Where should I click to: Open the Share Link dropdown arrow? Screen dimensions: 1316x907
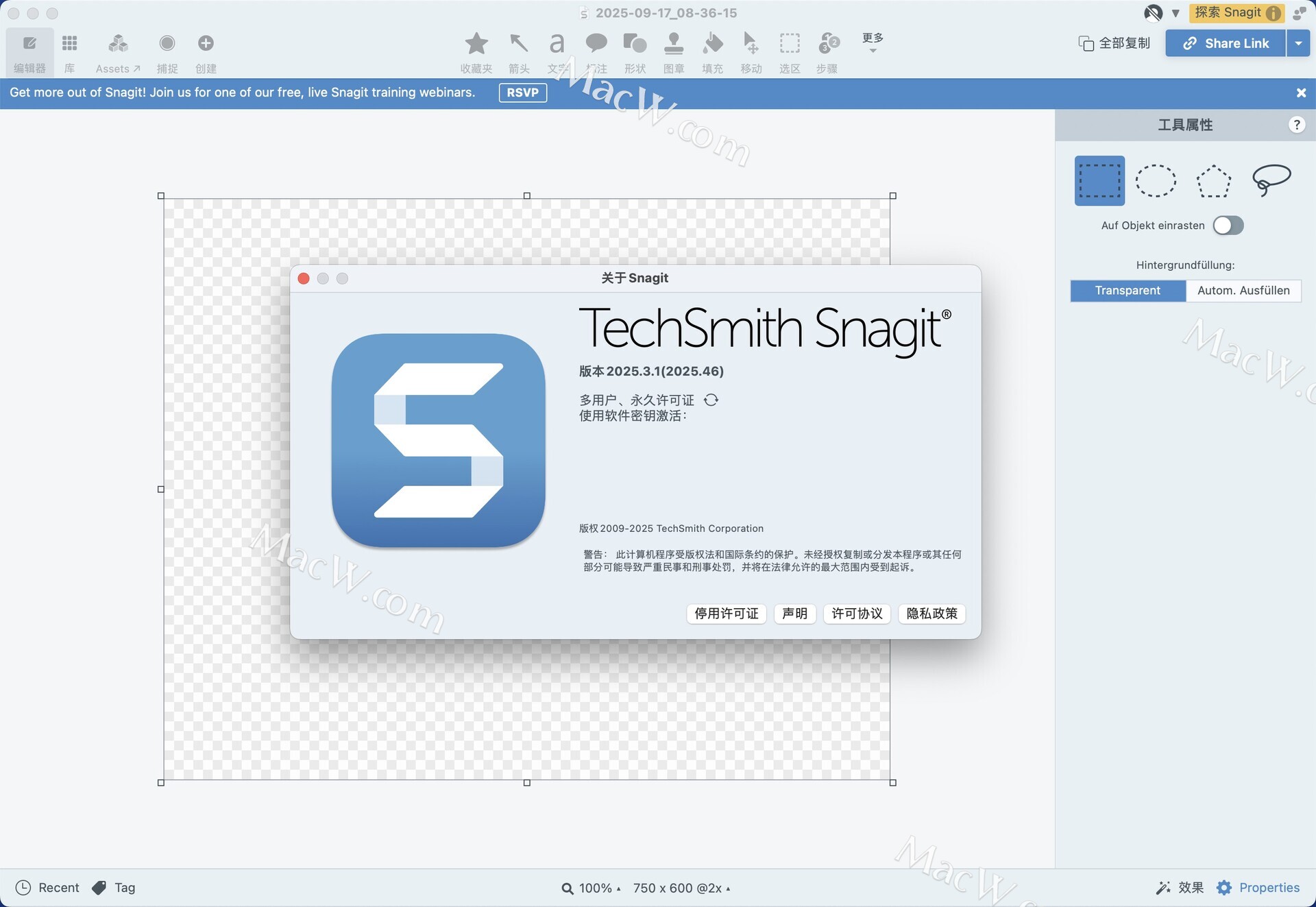pyautogui.click(x=1298, y=43)
